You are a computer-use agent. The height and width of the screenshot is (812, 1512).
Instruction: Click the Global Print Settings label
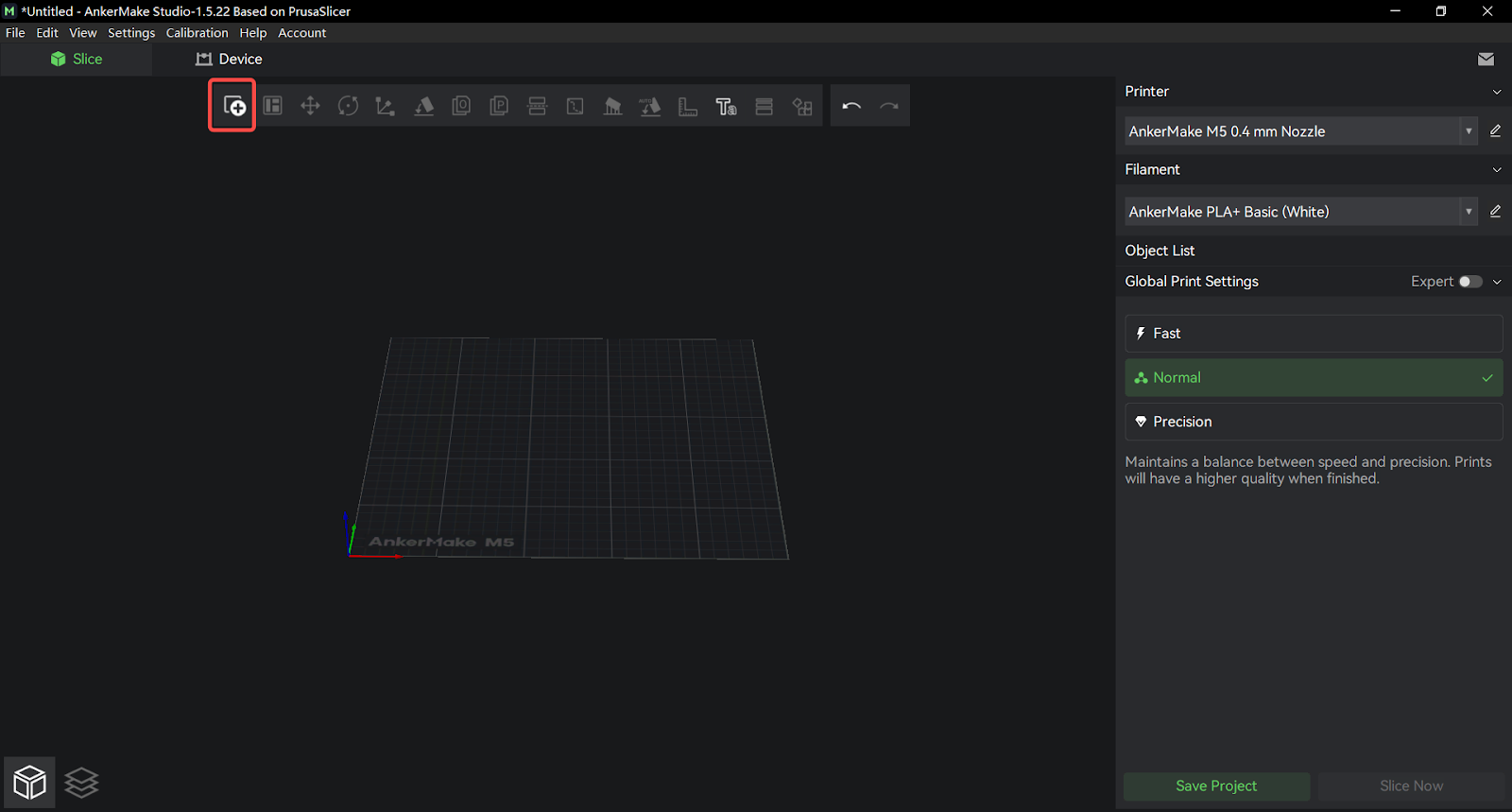click(x=1192, y=282)
